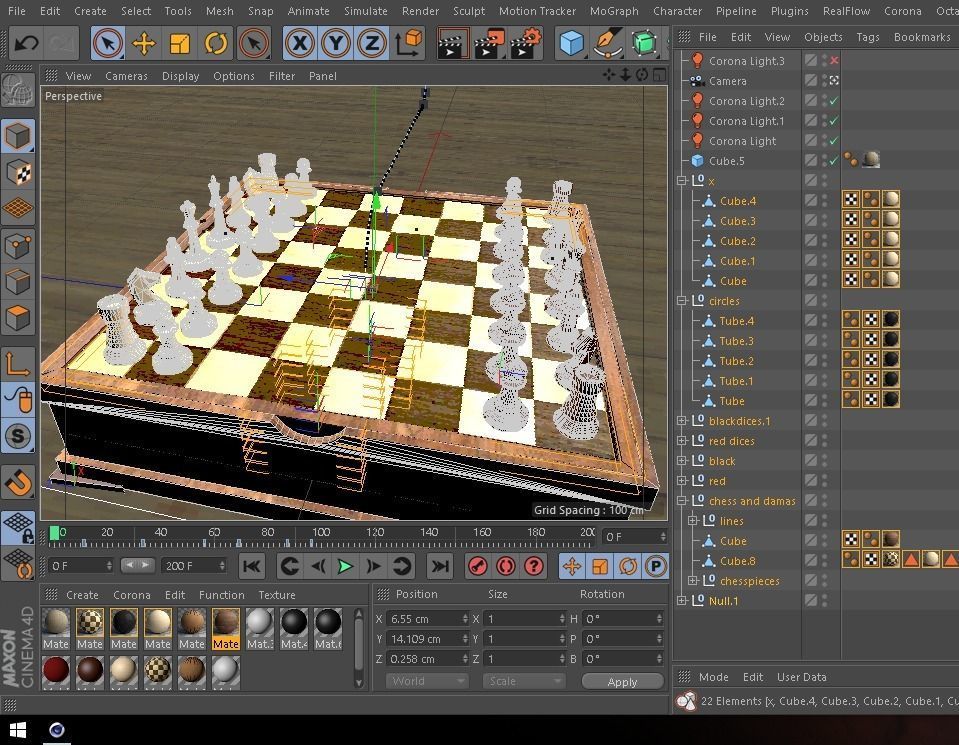Open the viewport Cameras menu

pyautogui.click(x=127, y=76)
